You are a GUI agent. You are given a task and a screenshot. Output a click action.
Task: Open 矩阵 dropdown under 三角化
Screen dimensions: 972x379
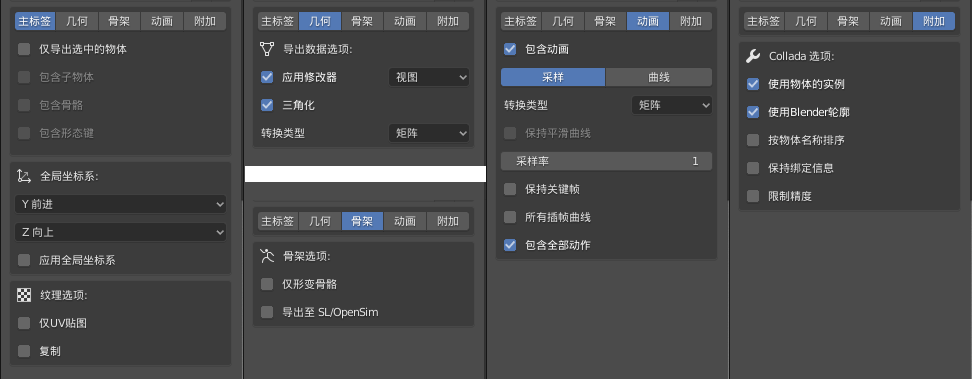pos(429,133)
